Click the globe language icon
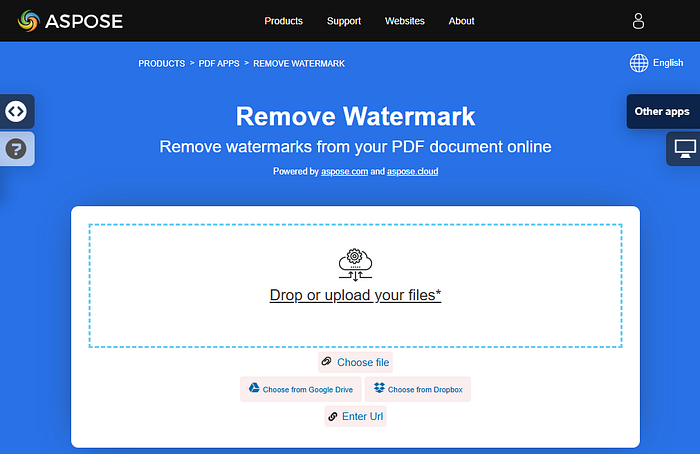 639,63
